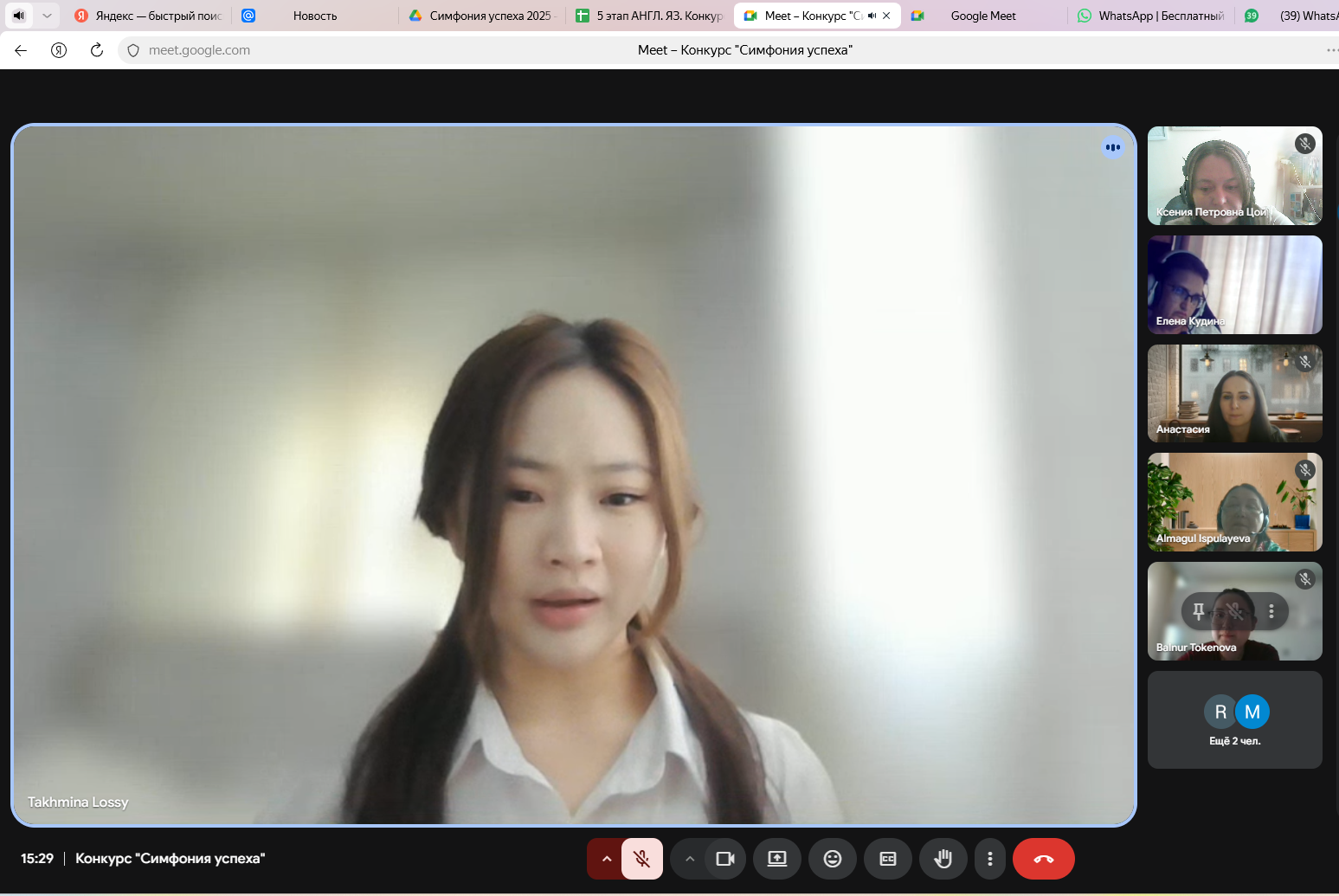Go back using browser back arrow

[x=21, y=50]
